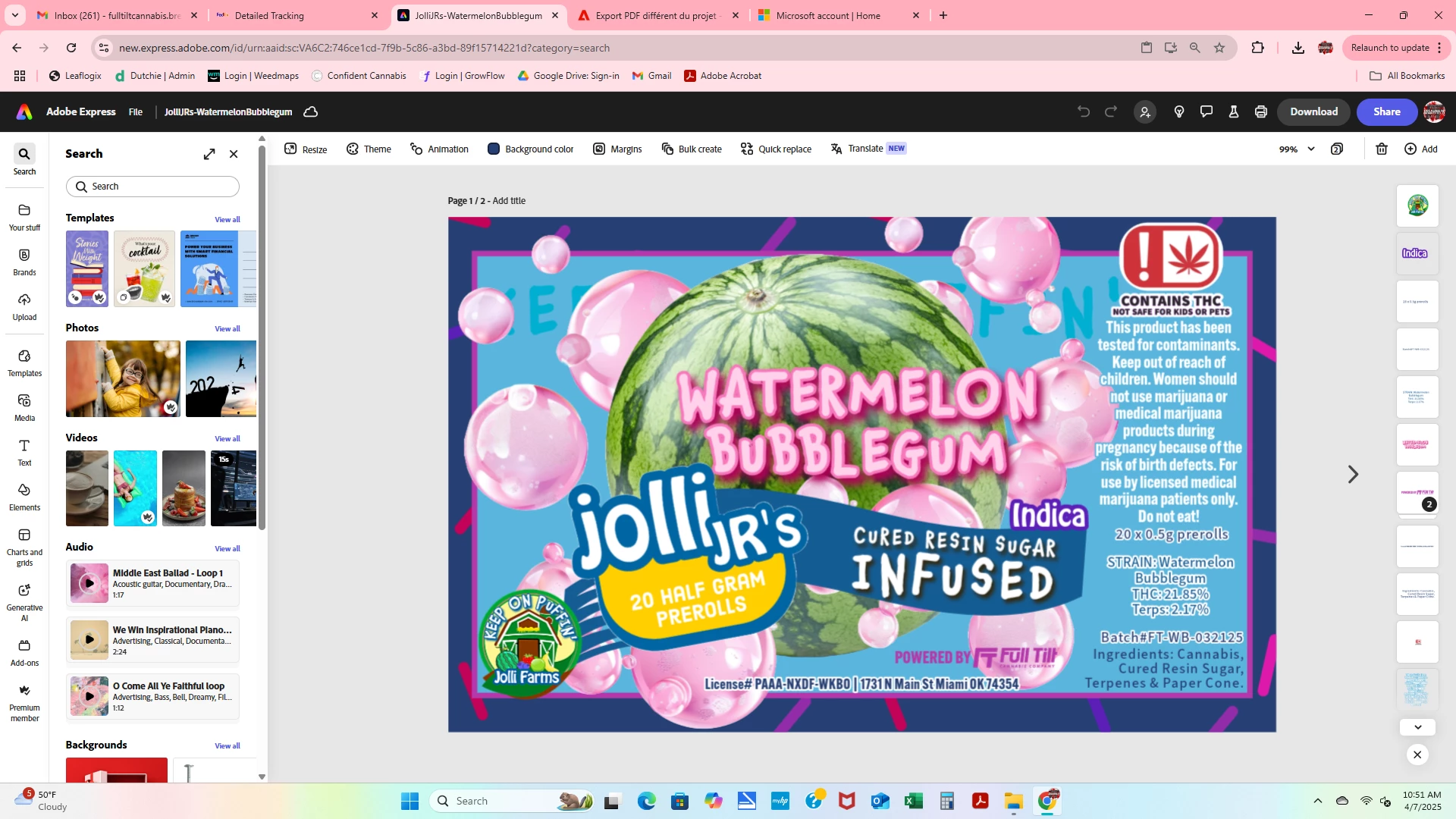1456x819 pixels.
Task: Open the Brands panel in sidebar
Action: point(24,262)
